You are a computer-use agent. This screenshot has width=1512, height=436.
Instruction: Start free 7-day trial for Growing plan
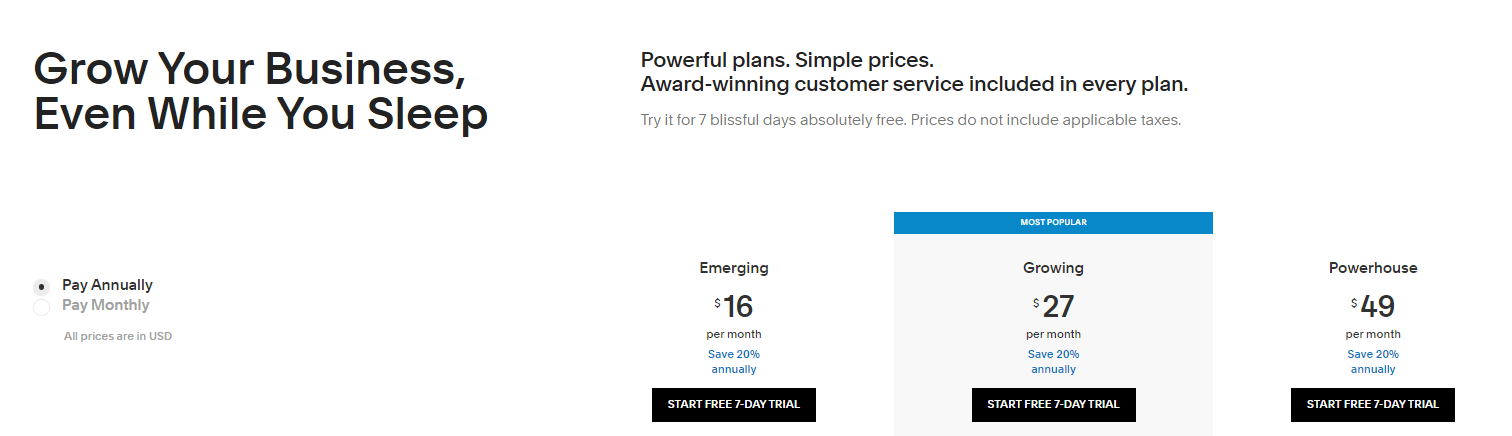(1053, 405)
